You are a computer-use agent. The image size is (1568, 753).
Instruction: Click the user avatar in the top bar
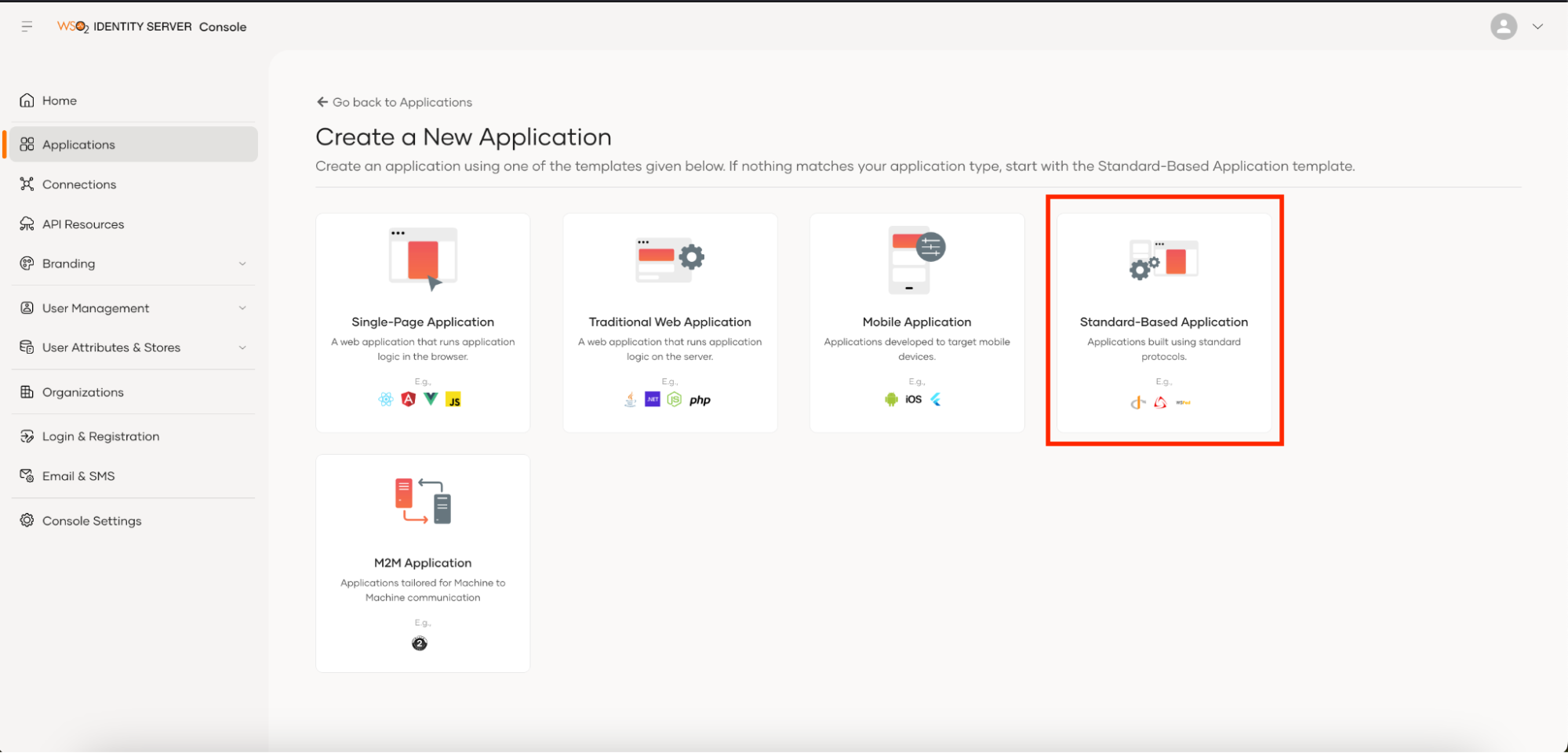(x=1504, y=26)
